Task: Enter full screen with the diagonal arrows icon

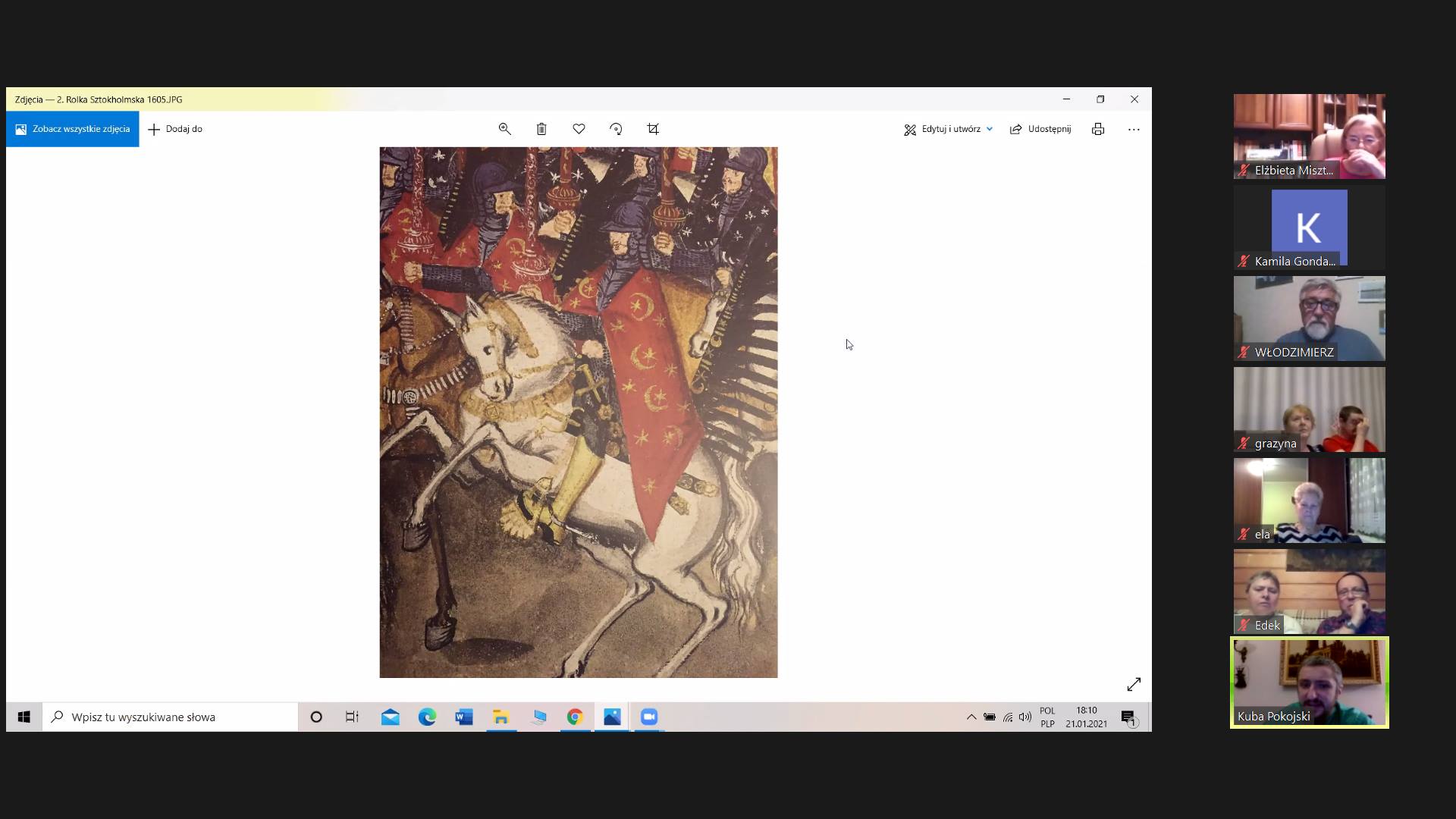Action: [1134, 685]
